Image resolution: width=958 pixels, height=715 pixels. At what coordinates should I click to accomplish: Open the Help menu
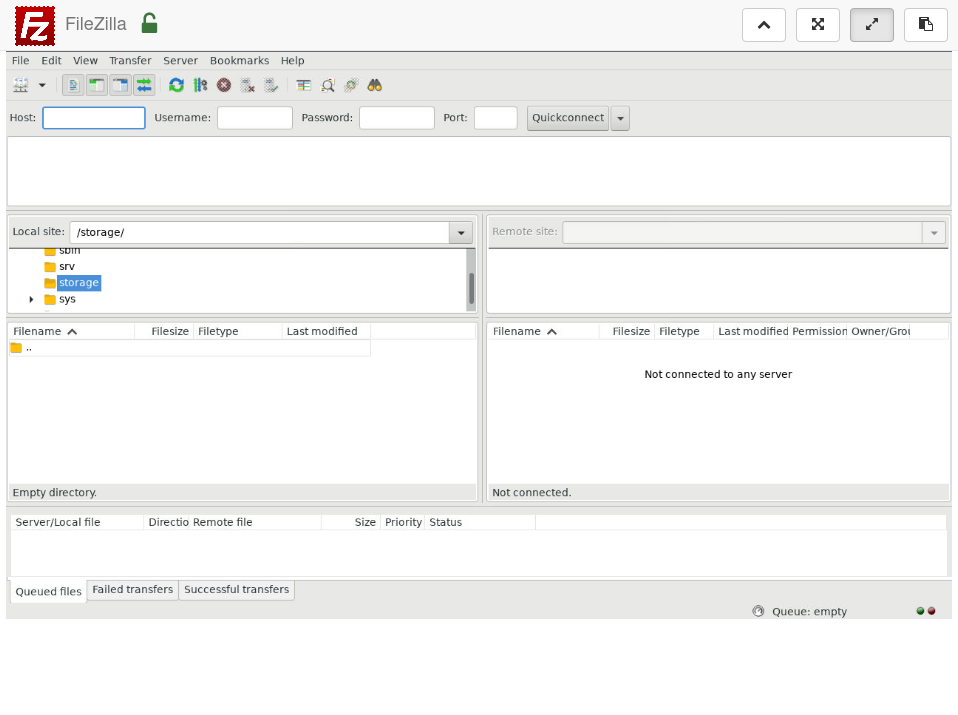pyautogui.click(x=293, y=60)
